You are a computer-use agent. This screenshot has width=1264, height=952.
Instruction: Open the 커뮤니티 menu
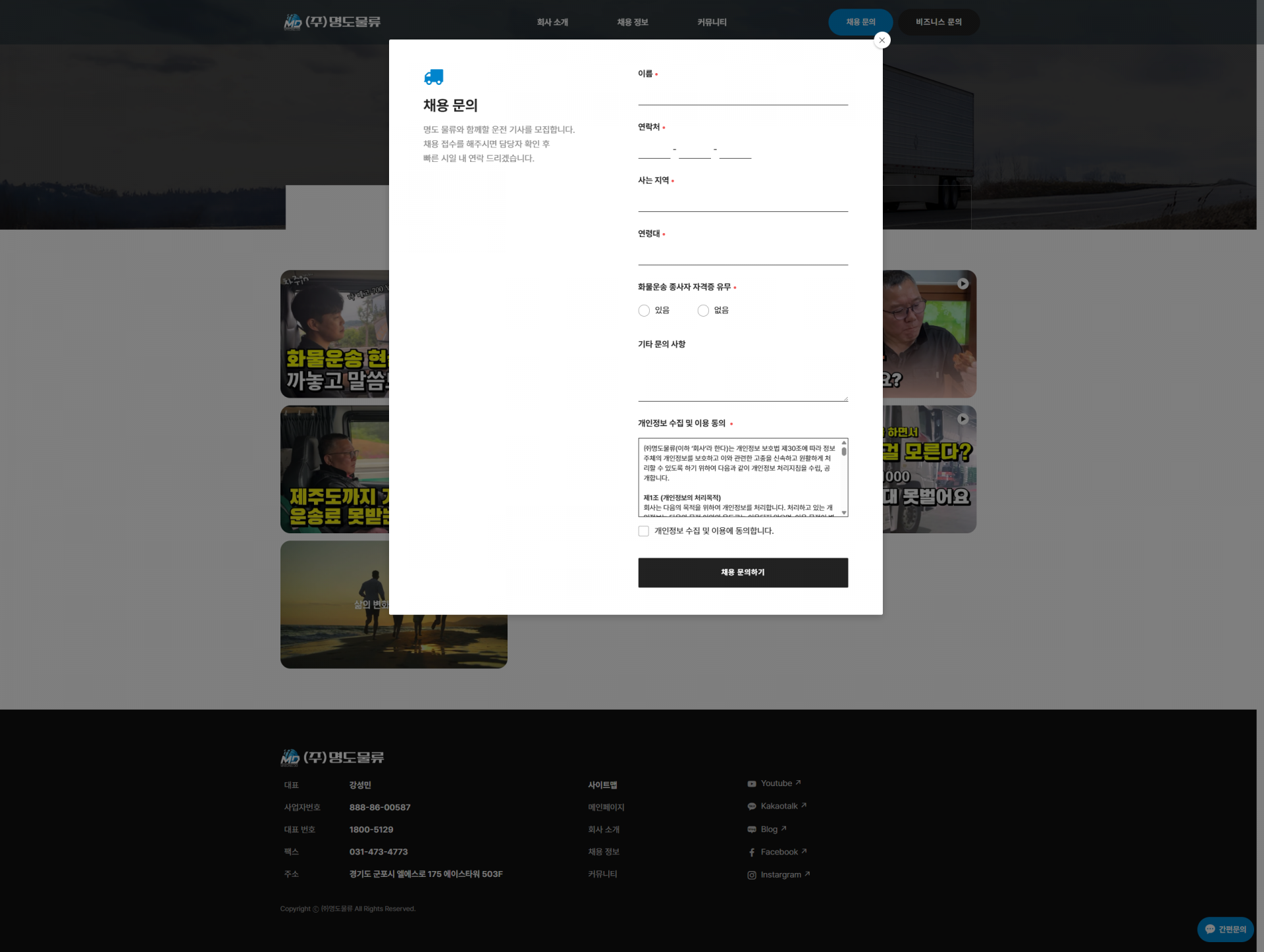pyautogui.click(x=711, y=22)
